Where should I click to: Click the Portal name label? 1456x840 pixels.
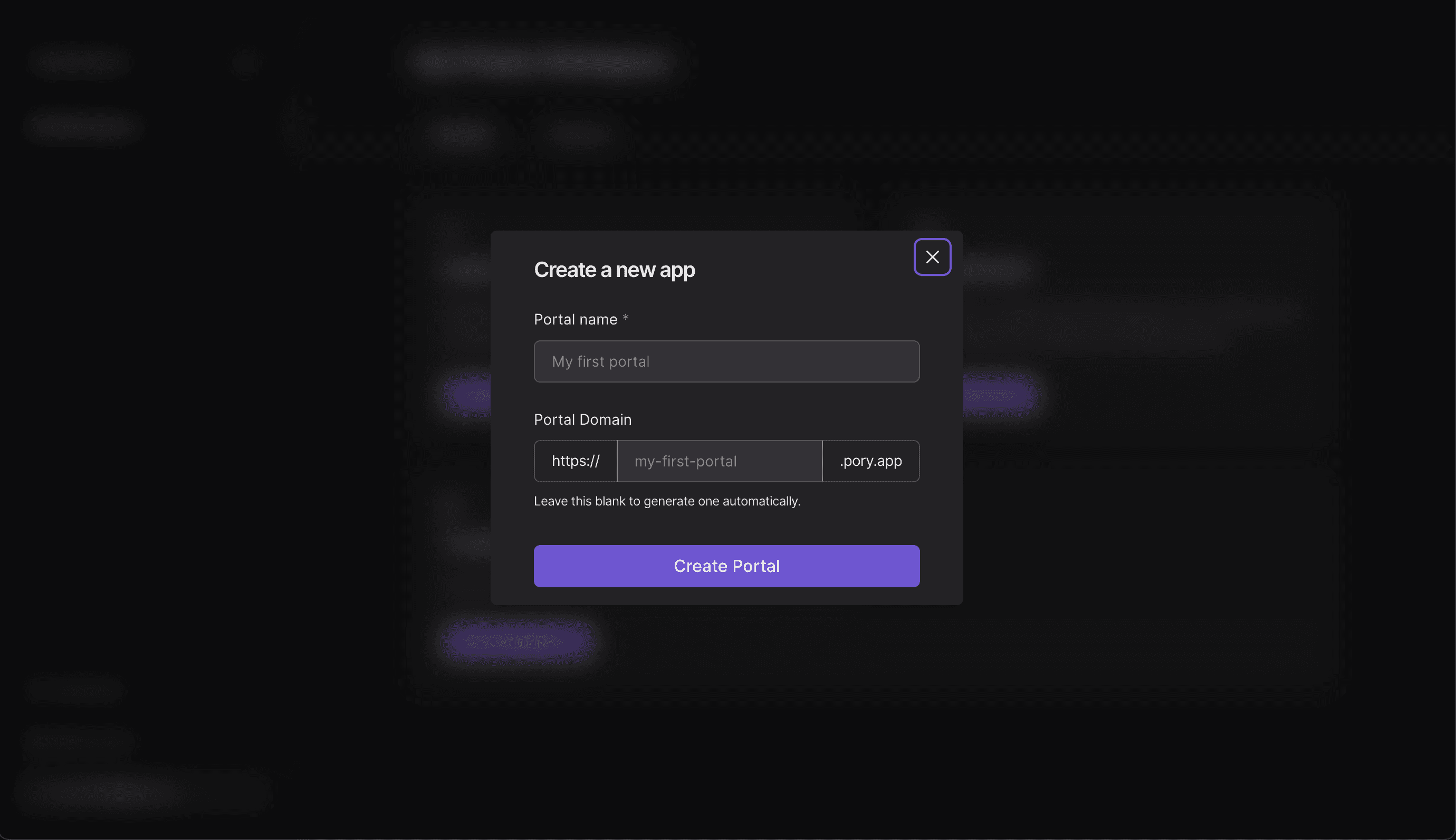pos(576,319)
